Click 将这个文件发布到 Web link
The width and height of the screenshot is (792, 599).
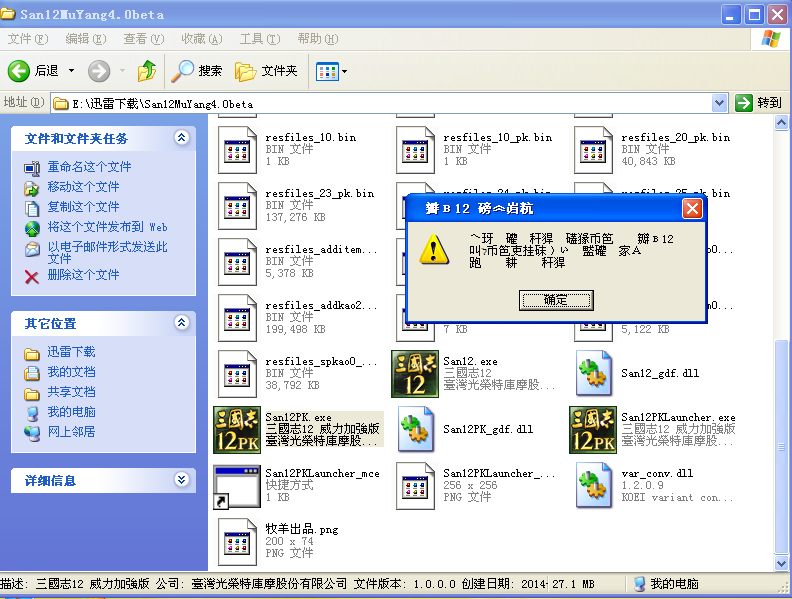[x=107, y=227]
